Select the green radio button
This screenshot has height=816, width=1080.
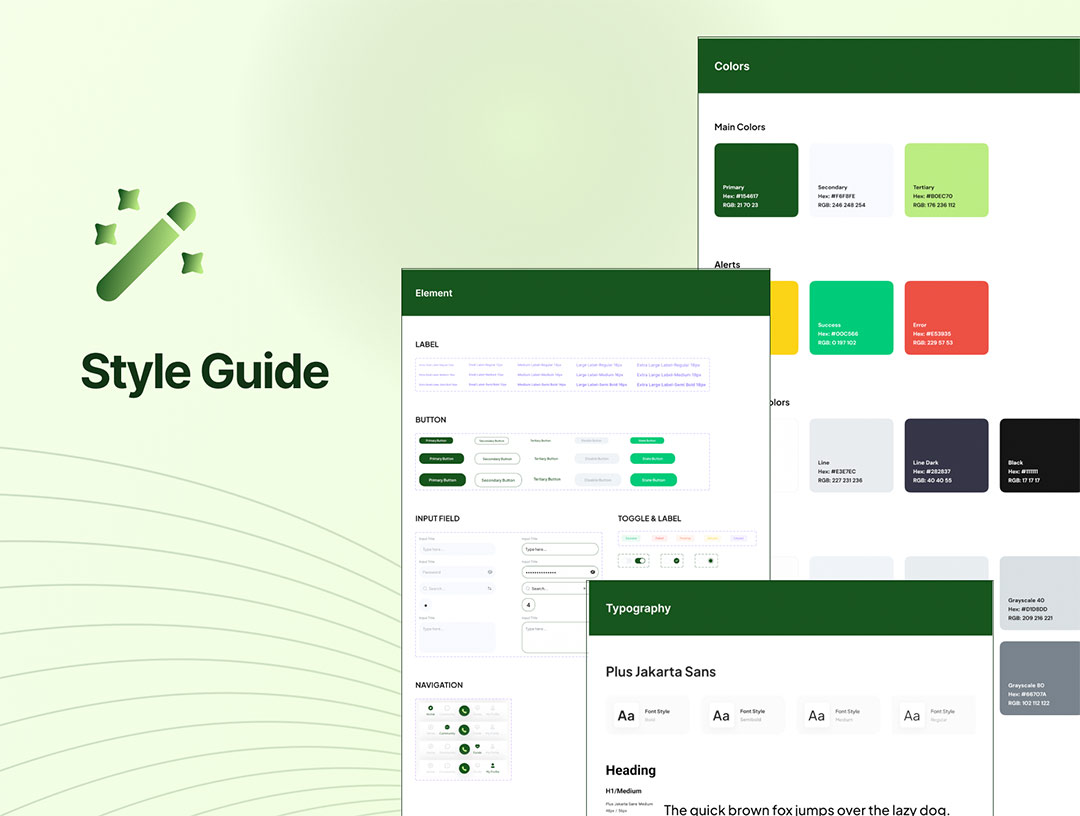pos(711,561)
